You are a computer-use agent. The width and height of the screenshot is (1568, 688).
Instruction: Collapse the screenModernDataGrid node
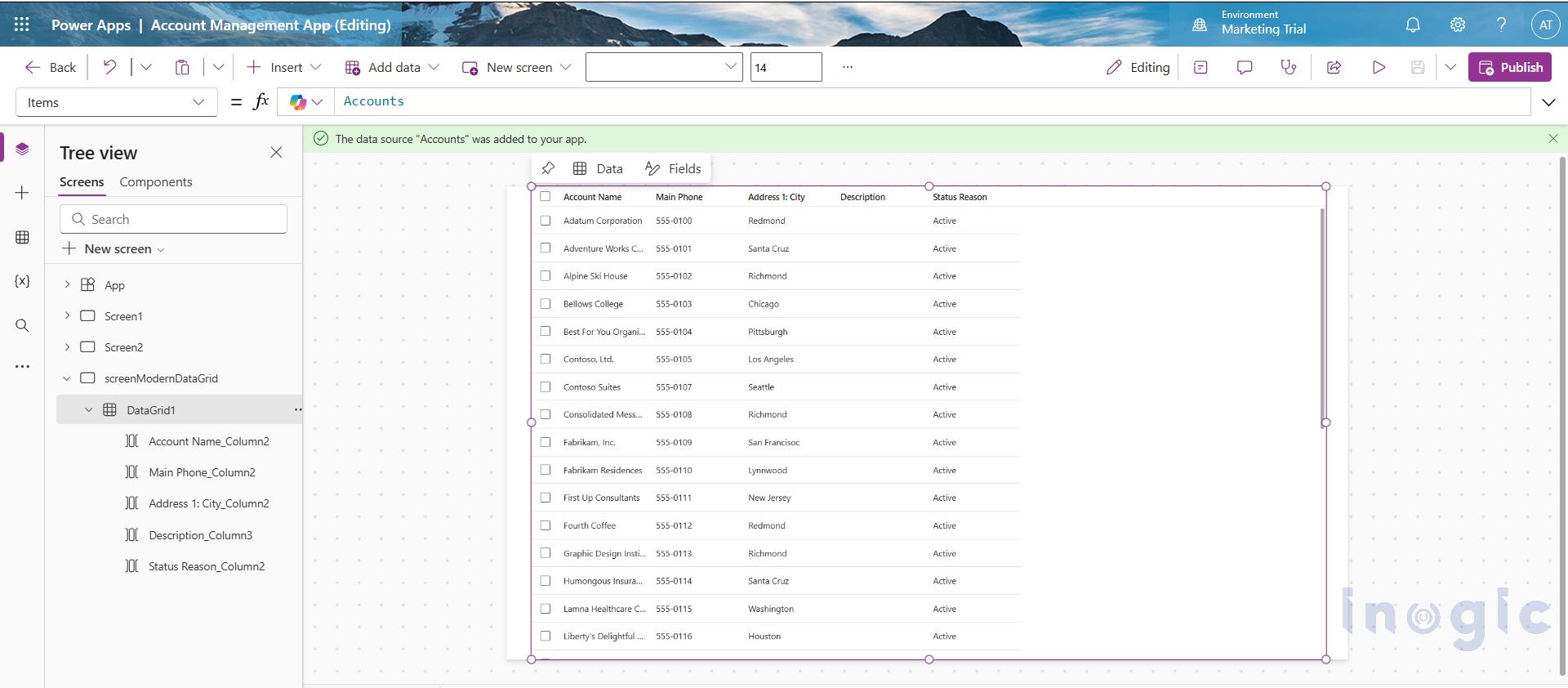(x=67, y=378)
